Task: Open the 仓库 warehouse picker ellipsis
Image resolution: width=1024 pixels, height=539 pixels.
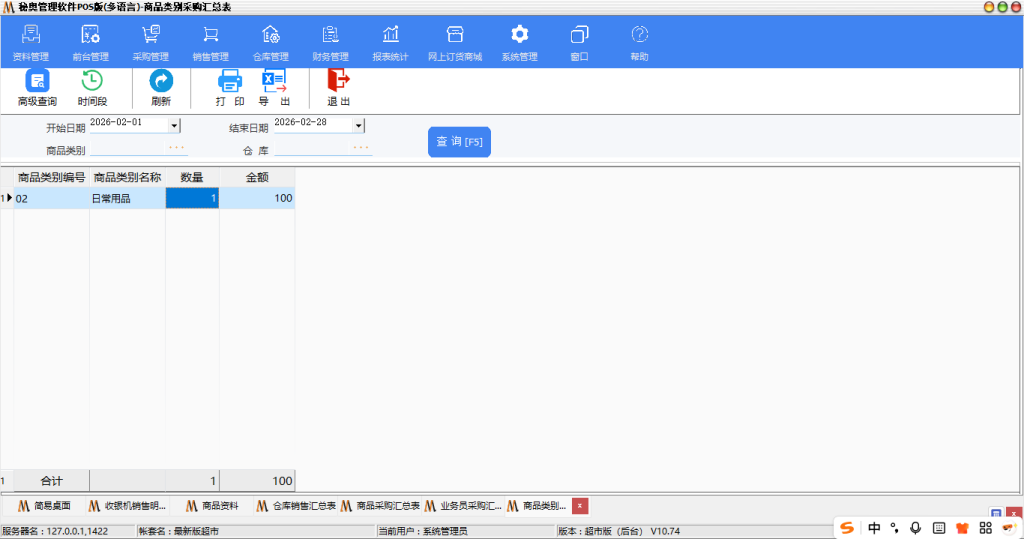Action: 361,149
